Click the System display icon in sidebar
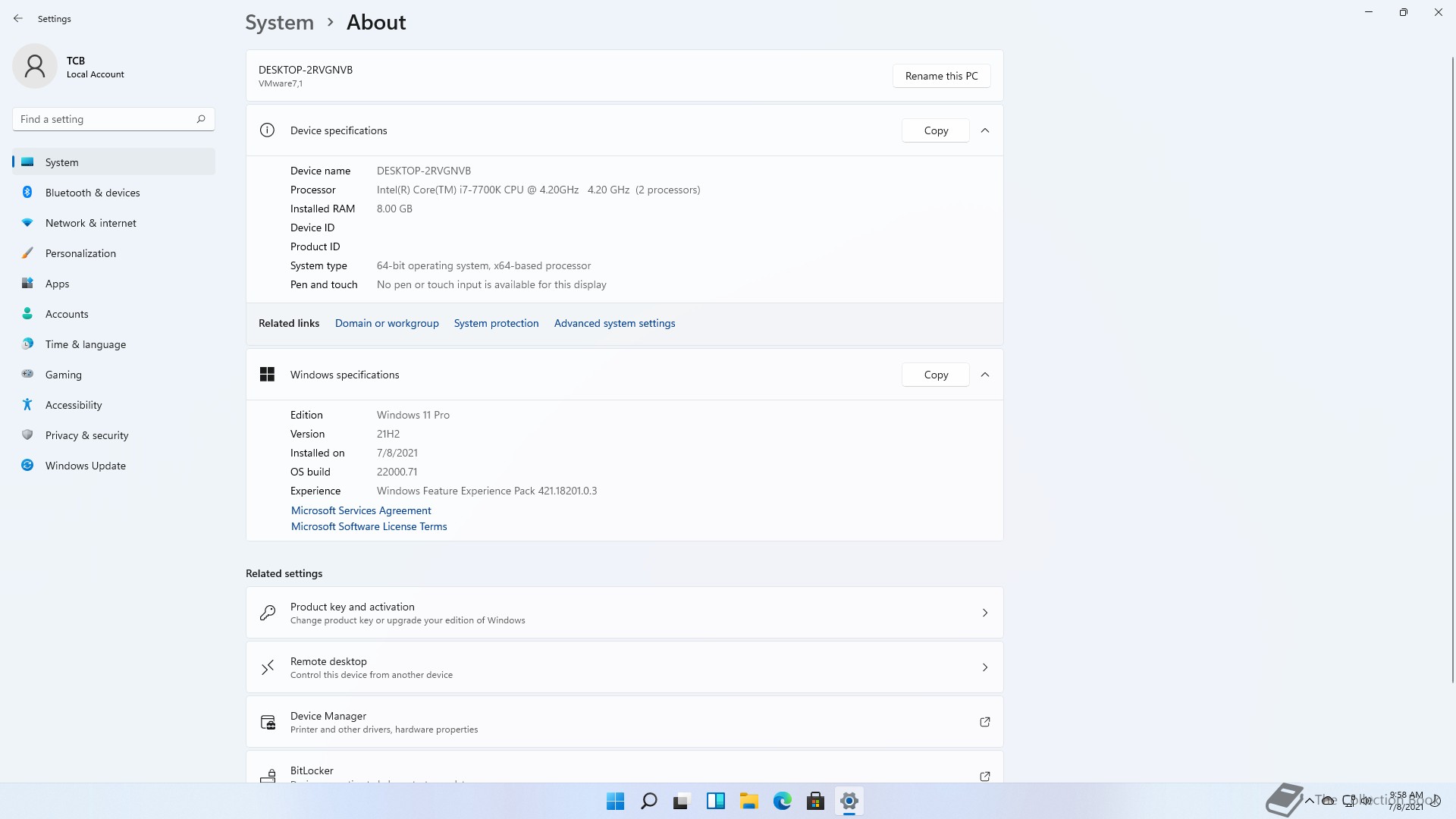The height and width of the screenshot is (819, 1456). point(27,162)
